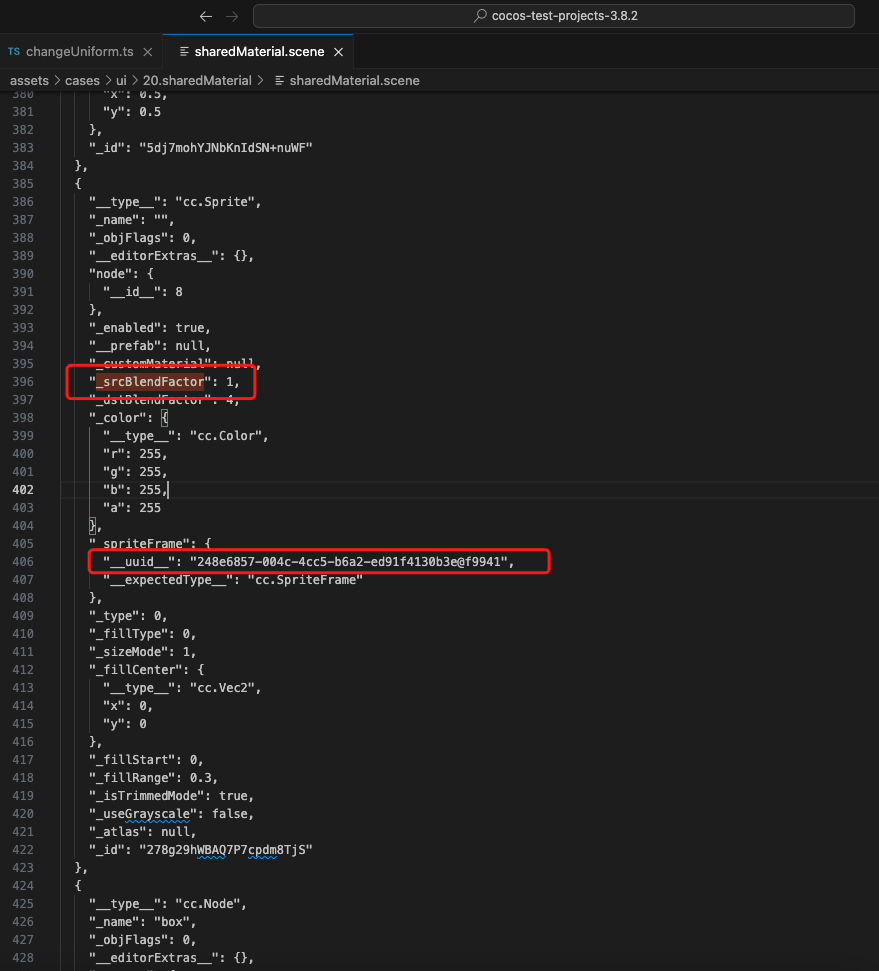Click the file icon on sharedMaterial.scene tab
879x971 pixels.
[x=183, y=51]
